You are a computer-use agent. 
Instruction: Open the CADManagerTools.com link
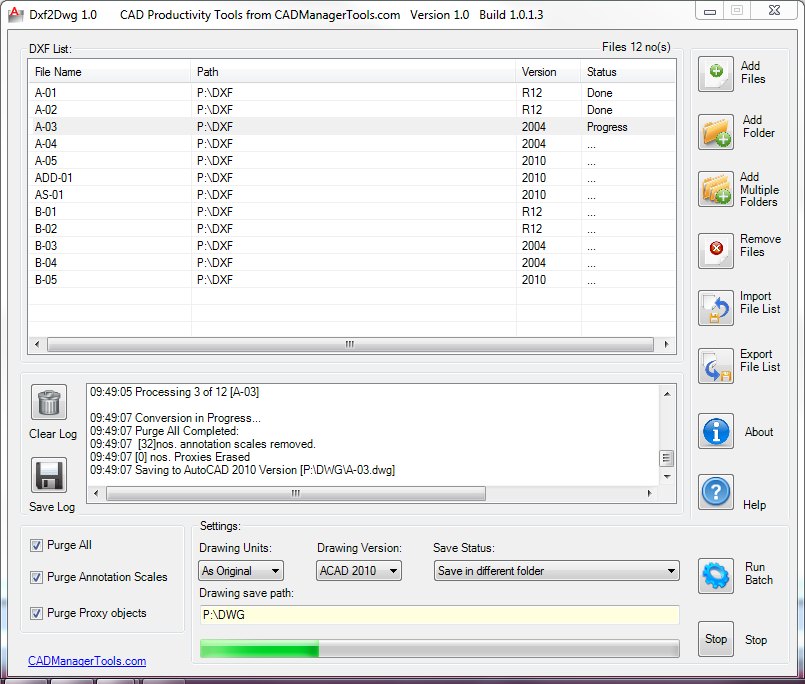[87, 661]
